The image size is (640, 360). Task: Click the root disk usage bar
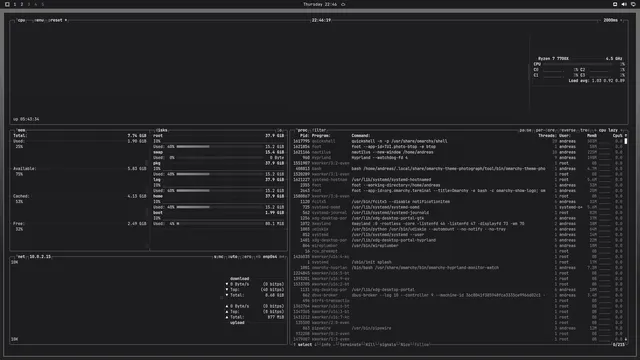[x=220, y=147]
